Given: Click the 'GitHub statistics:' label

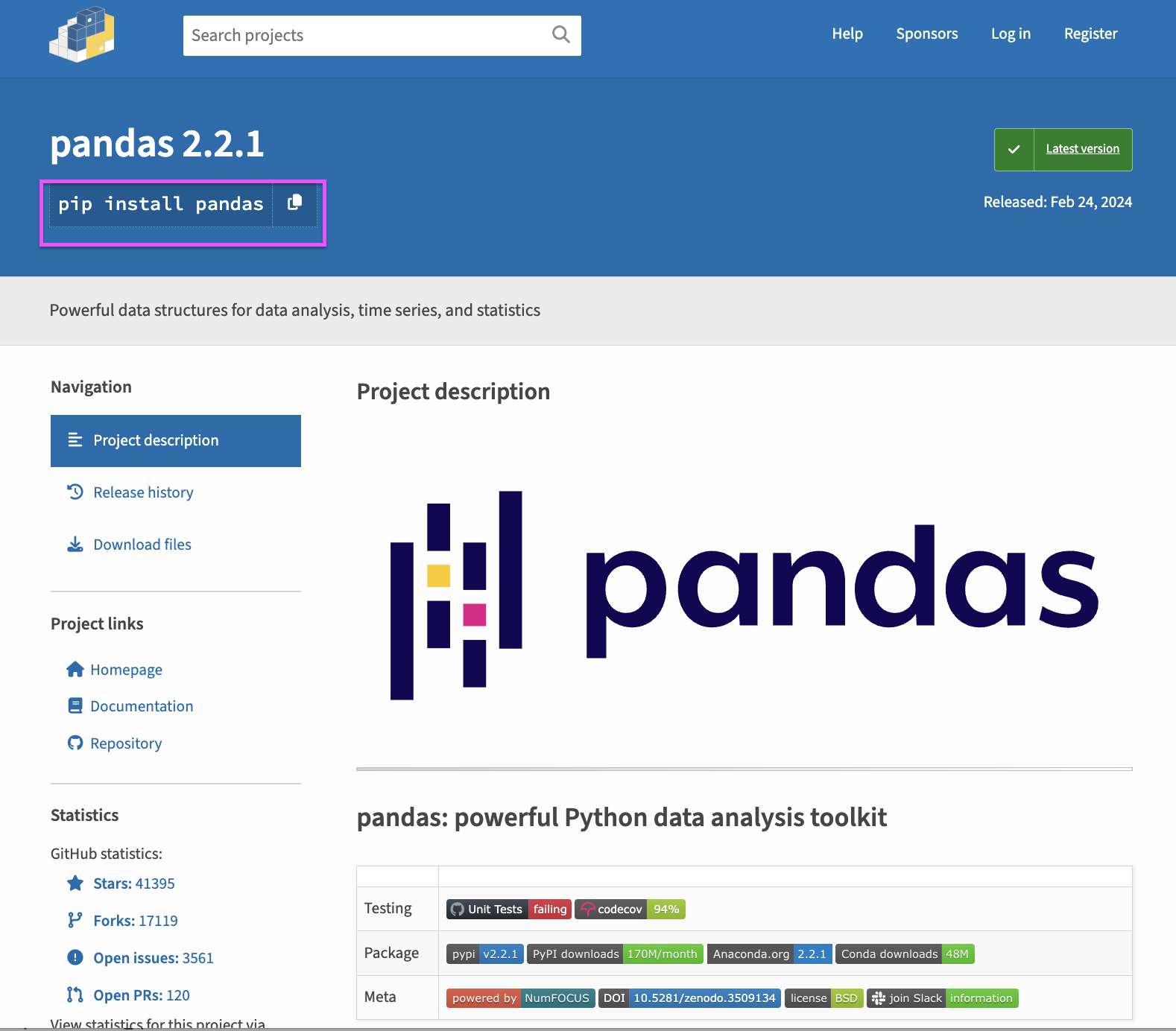Looking at the screenshot, I should coord(107,854).
